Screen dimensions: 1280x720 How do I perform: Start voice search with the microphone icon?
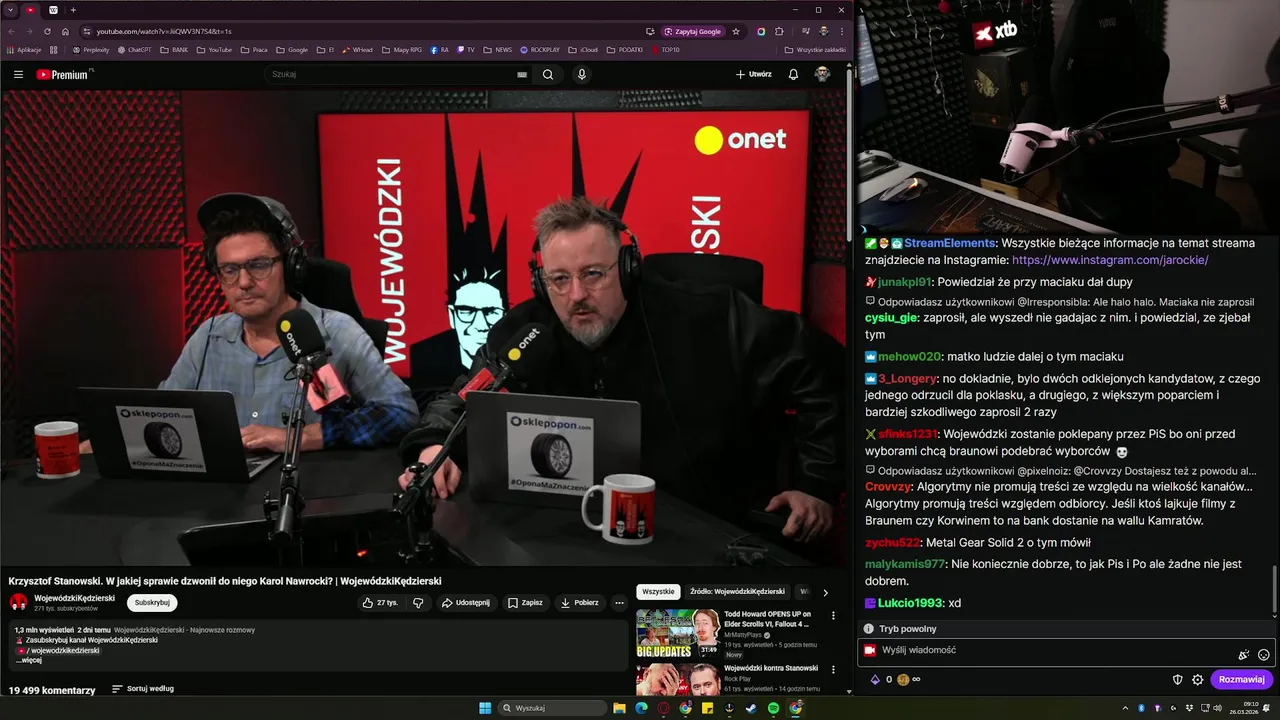(582, 74)
